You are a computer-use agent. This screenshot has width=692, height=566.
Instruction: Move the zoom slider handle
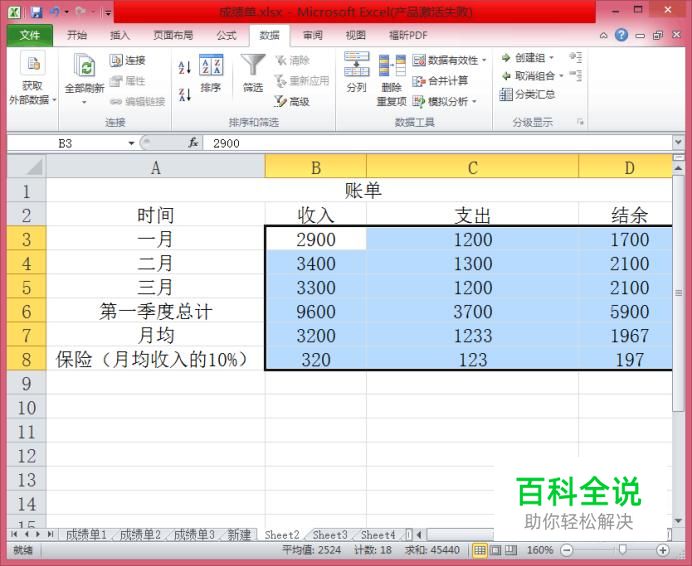622,549
